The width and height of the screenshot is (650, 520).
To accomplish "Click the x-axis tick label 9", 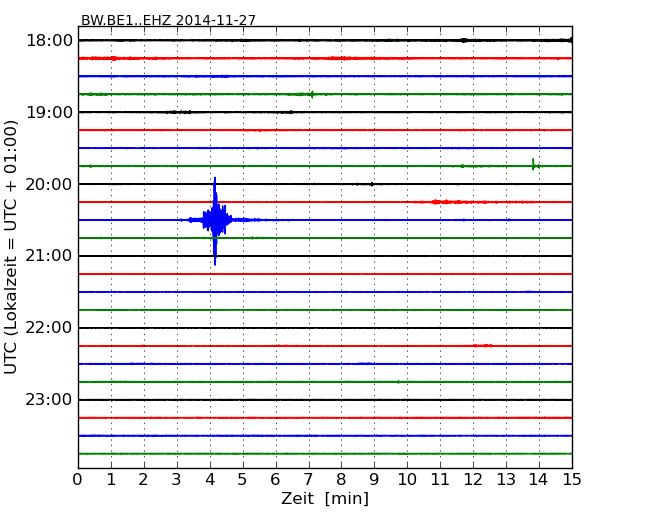I will pyautogui.click(x=374, y=480).
